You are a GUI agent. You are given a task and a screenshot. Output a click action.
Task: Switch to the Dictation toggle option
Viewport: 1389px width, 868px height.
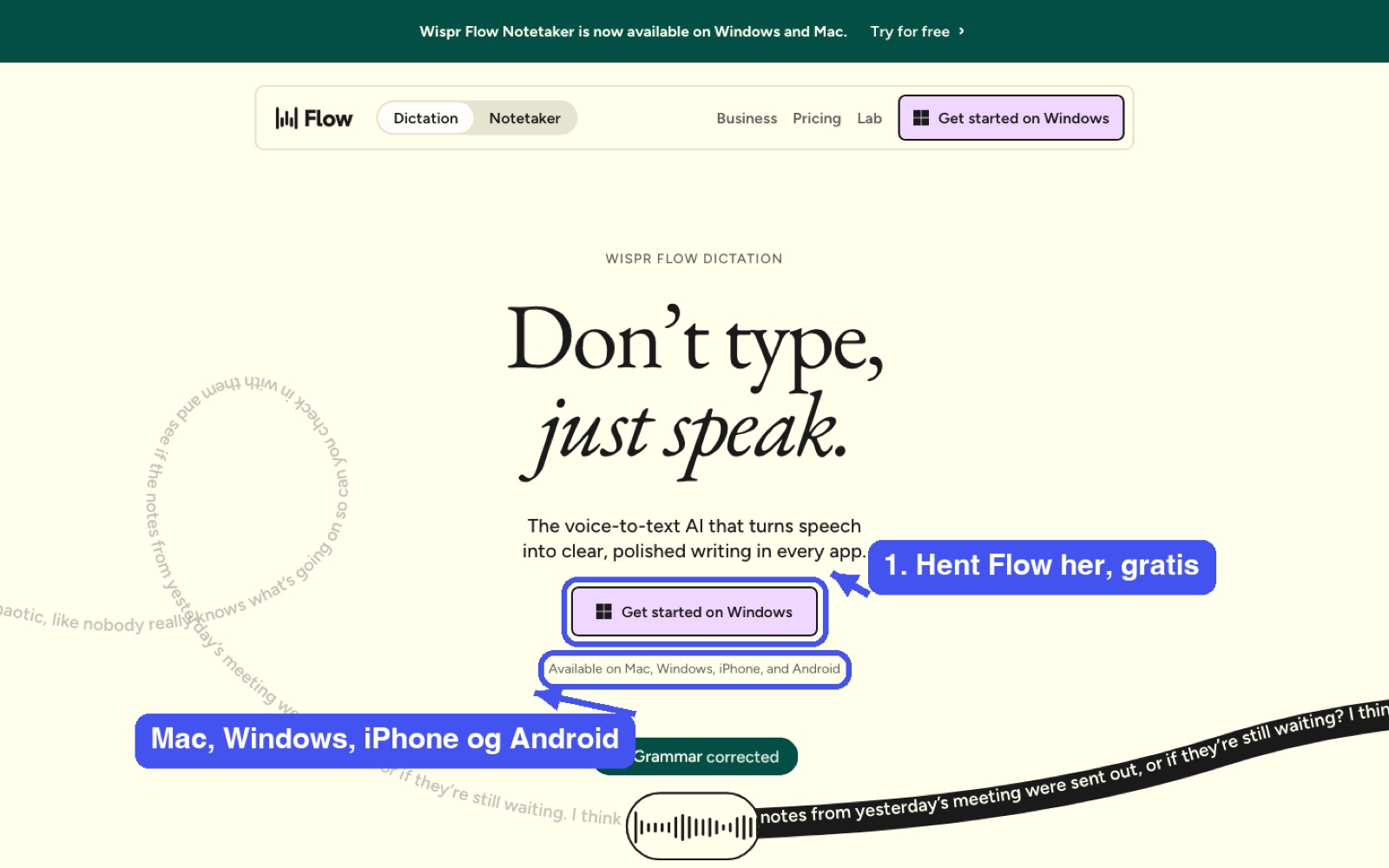coord(425,118)
